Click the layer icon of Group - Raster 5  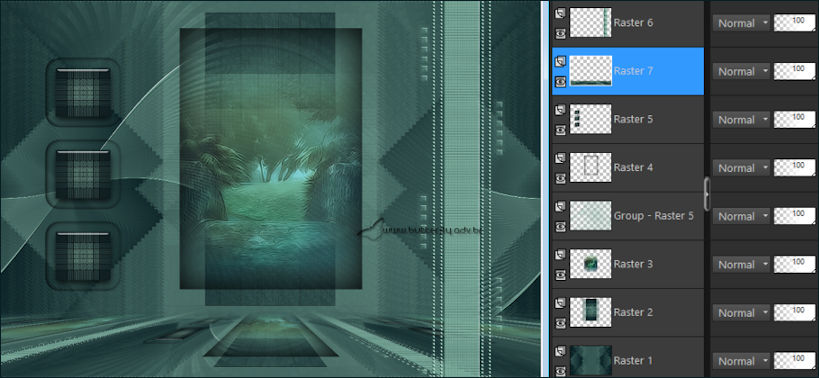[x=560, y=207]
